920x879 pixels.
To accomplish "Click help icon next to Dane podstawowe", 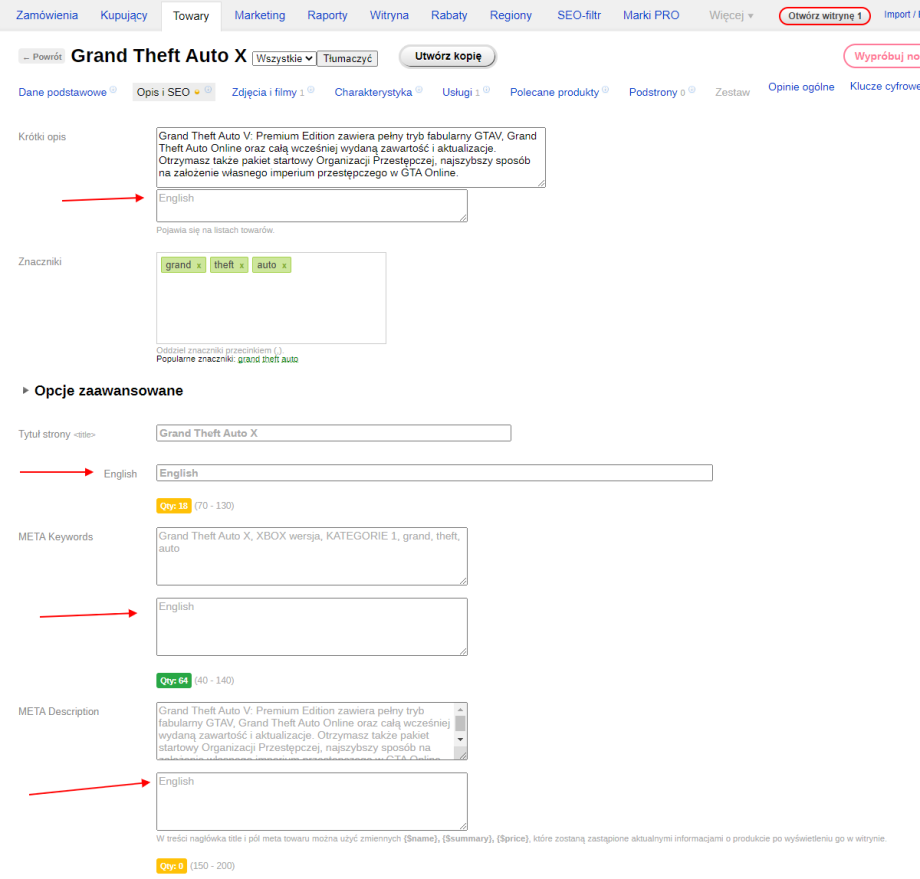I will coord(113,91).
